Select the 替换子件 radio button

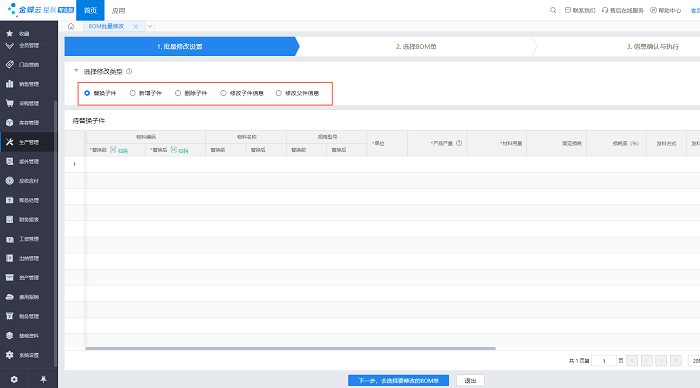click(x=88, y=93)
